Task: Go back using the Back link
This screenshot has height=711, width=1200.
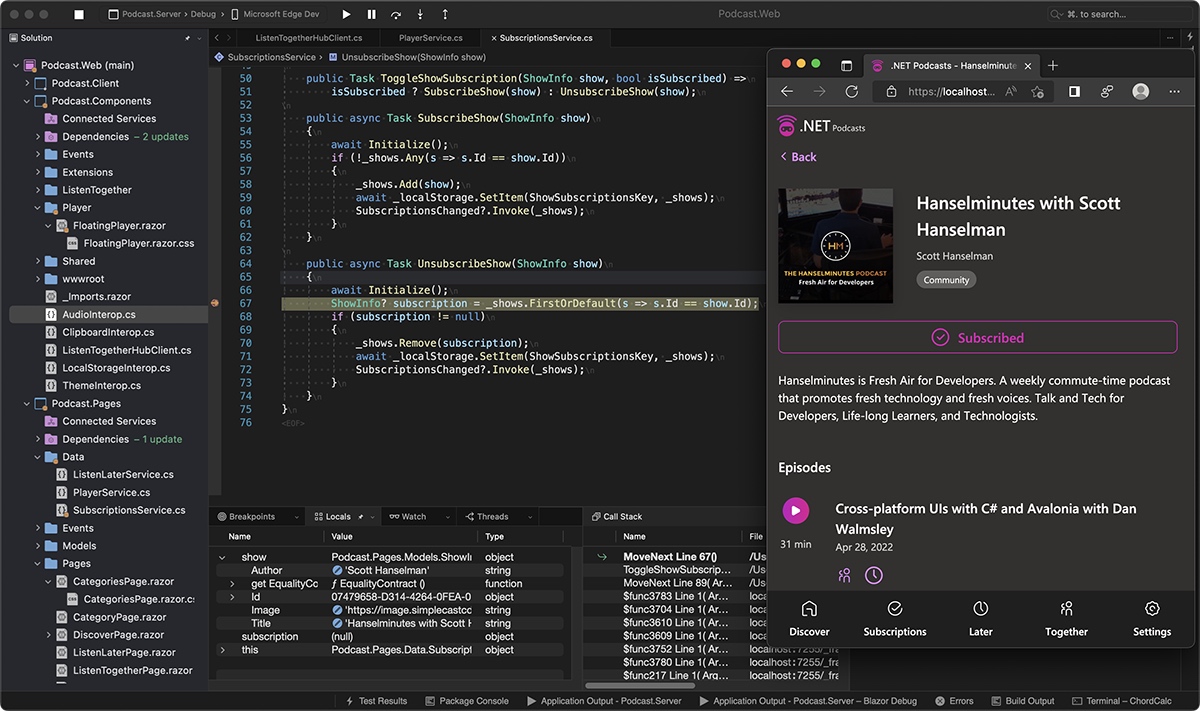Action: 797,157
